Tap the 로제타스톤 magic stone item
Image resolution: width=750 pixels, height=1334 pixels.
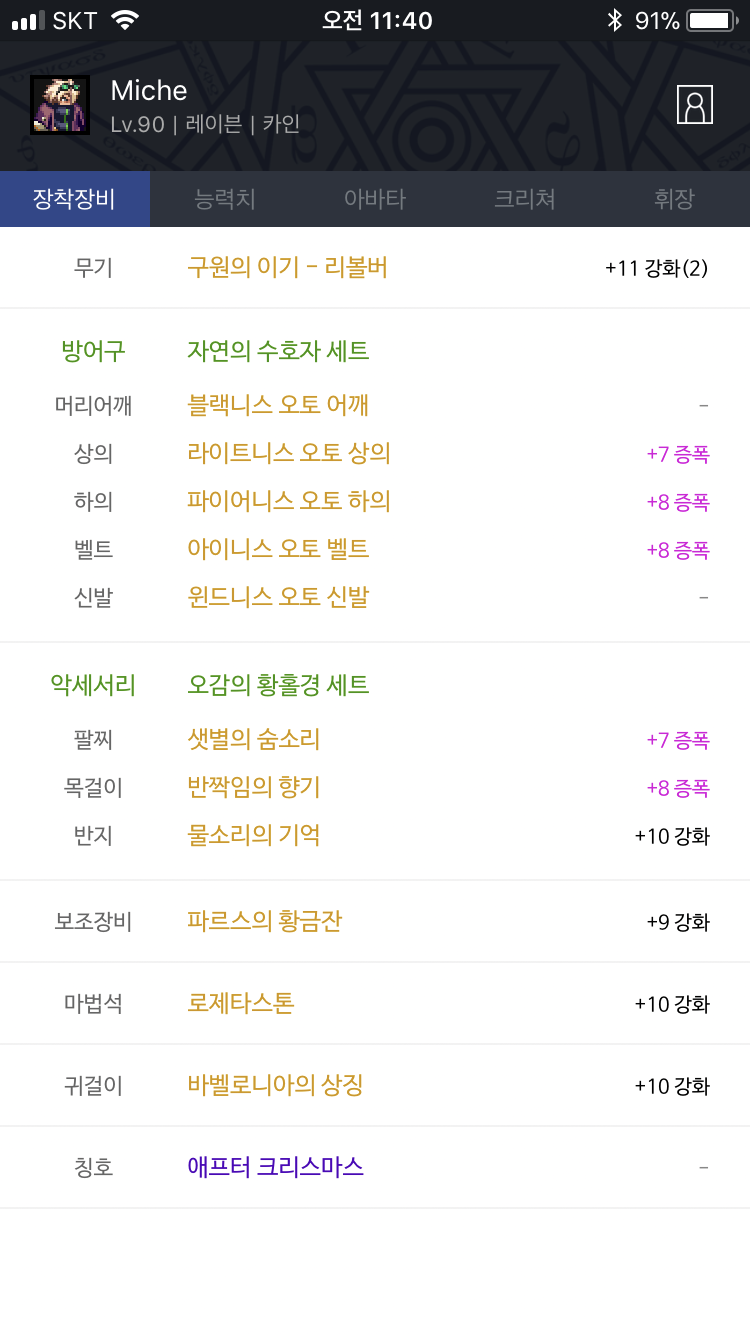click(x=240, y=1003)
